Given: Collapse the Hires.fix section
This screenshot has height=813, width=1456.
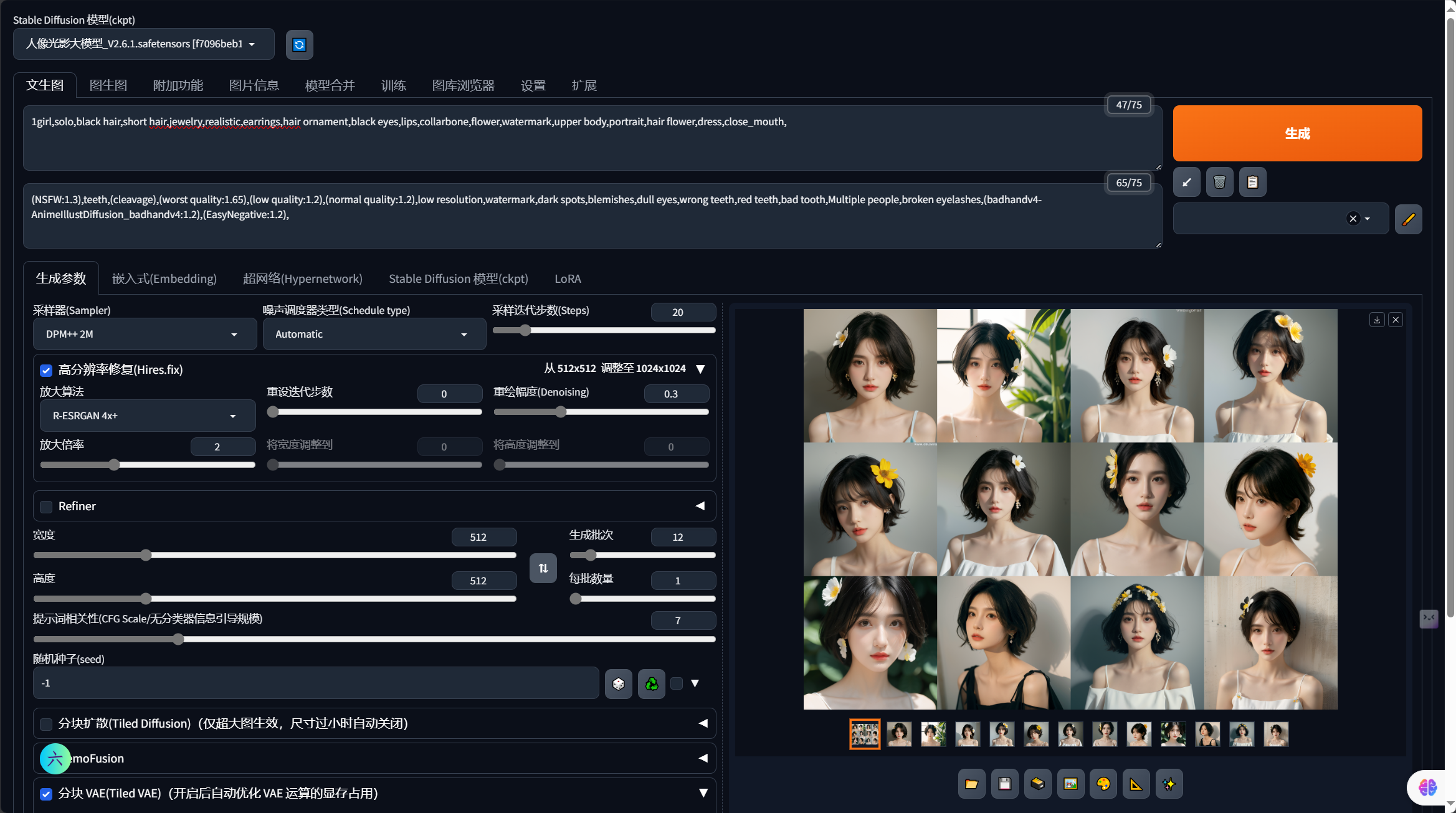Looking at the screenshot, I should 700,369.
